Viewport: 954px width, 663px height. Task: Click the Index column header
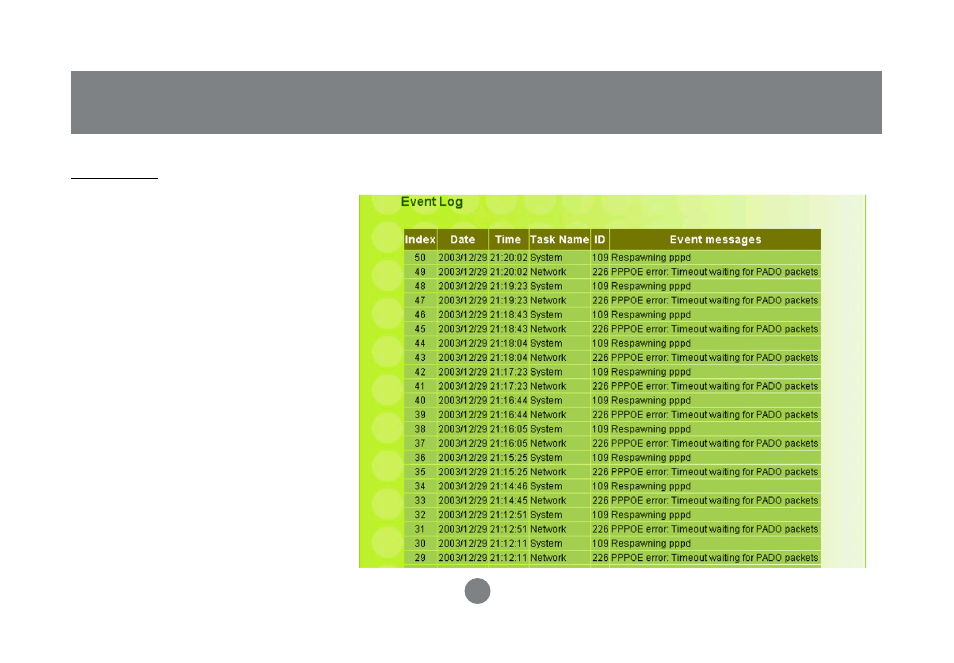pos(420,240)
